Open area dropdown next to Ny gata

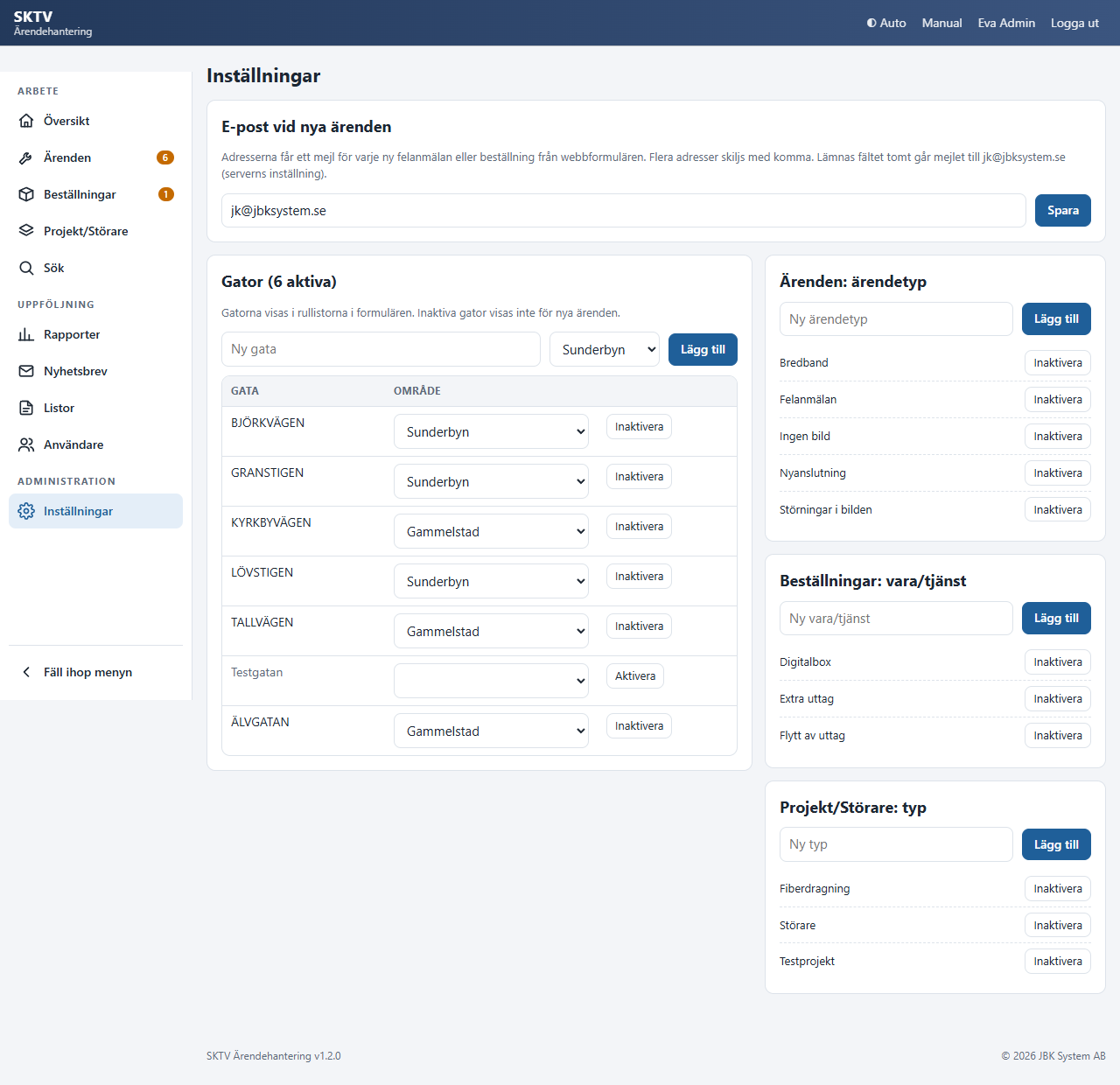605,349
